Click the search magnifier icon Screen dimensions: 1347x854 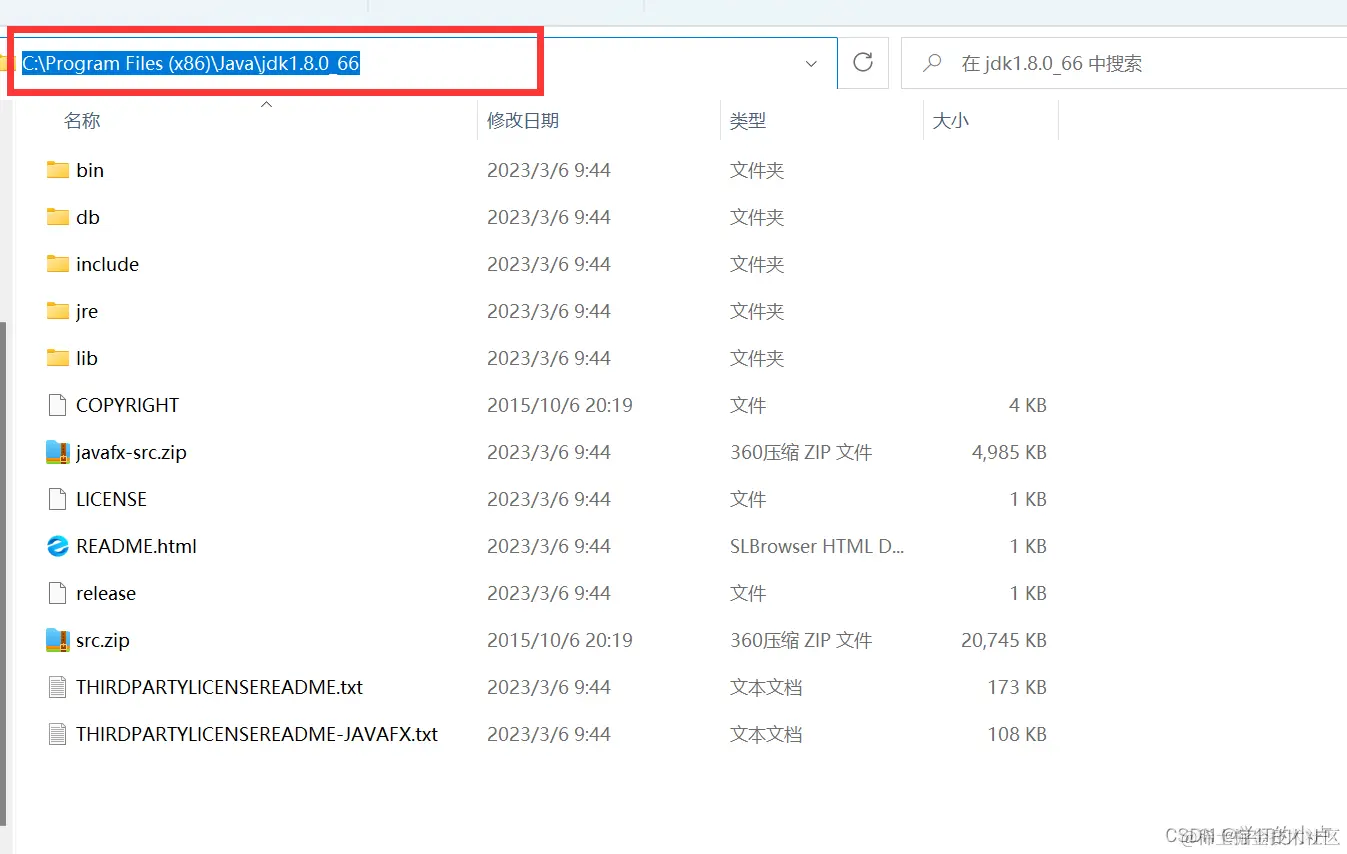point(932,63)
